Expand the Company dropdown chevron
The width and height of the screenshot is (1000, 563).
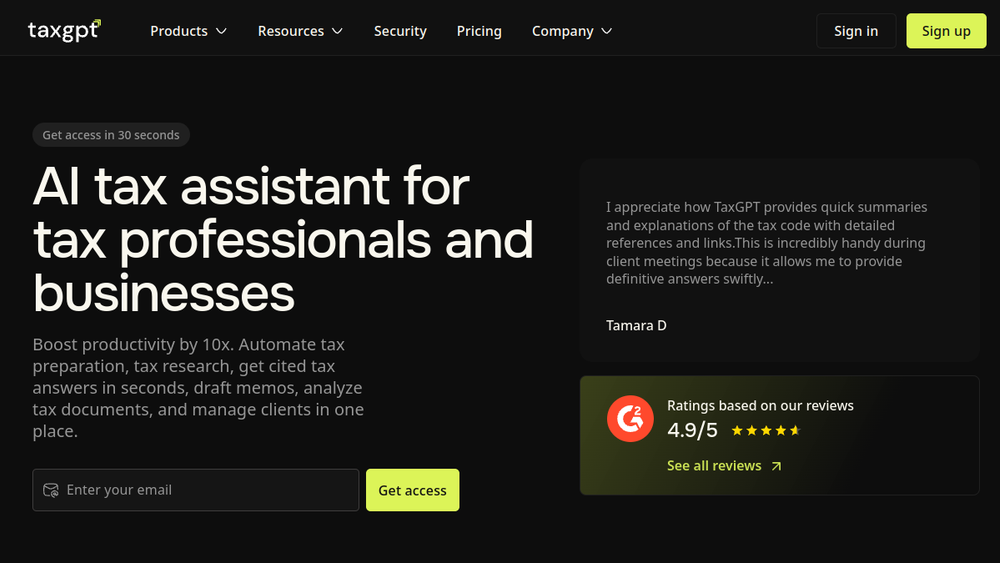coord(607,31)
